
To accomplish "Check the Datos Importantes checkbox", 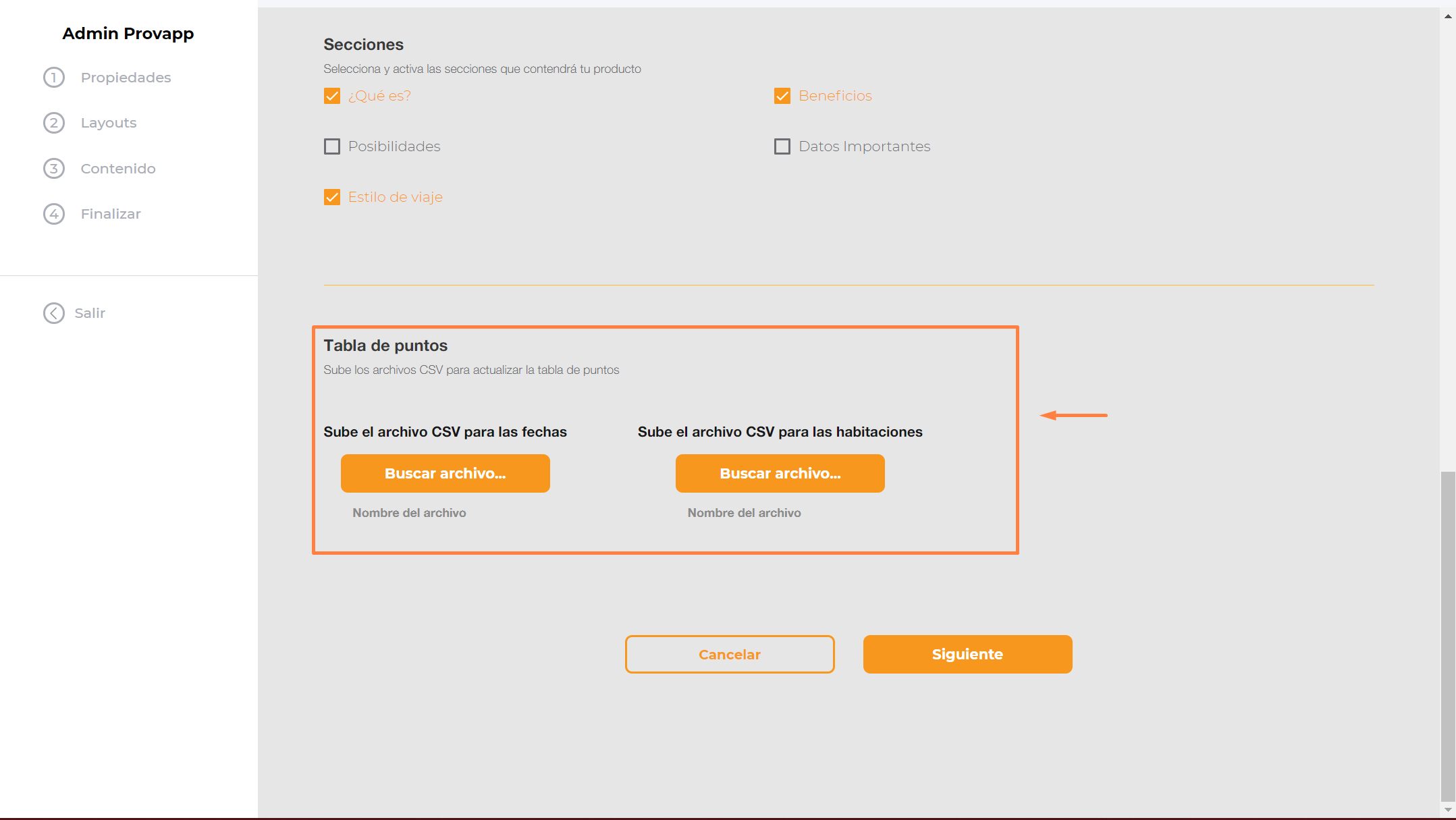I will pyautogui.click(x=782, y=146).
